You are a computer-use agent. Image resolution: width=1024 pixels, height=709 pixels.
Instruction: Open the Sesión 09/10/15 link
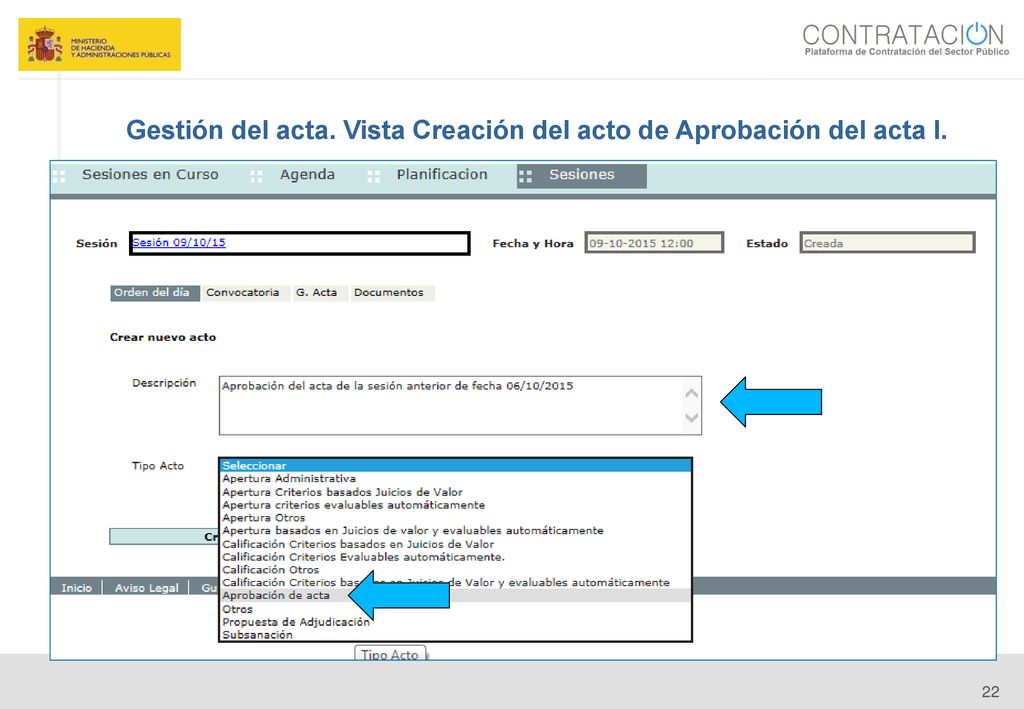point(179,242)
